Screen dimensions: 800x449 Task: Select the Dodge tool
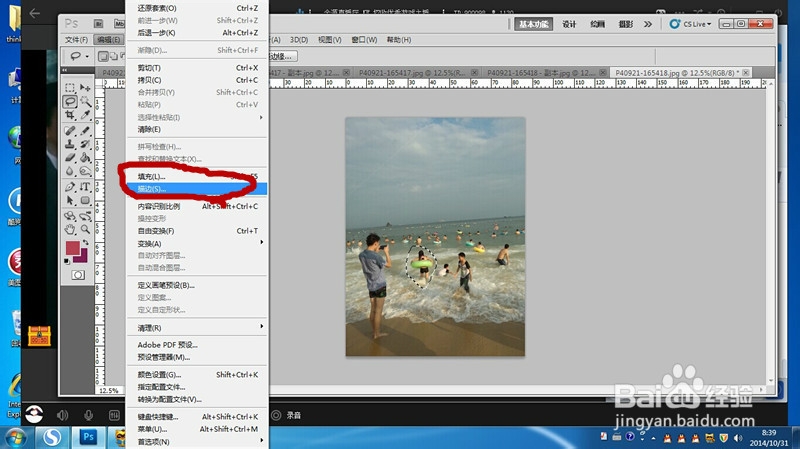85,171
